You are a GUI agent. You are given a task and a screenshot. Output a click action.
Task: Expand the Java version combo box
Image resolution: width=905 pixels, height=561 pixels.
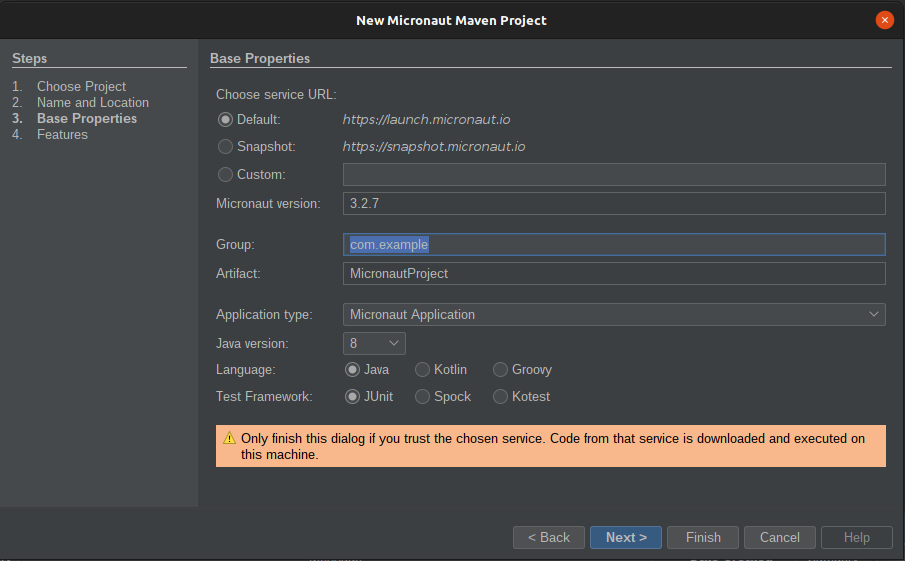[x=375, y=344]
